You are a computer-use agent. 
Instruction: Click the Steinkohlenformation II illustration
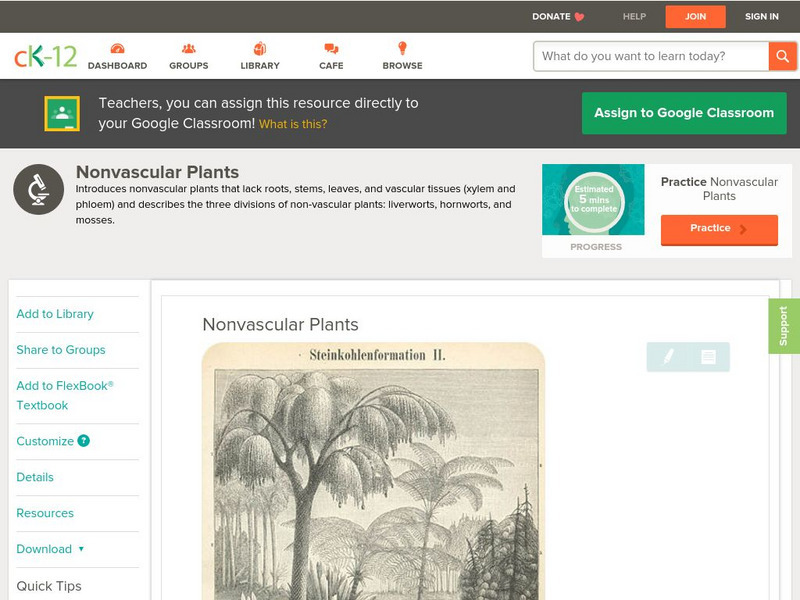(373, 471)
